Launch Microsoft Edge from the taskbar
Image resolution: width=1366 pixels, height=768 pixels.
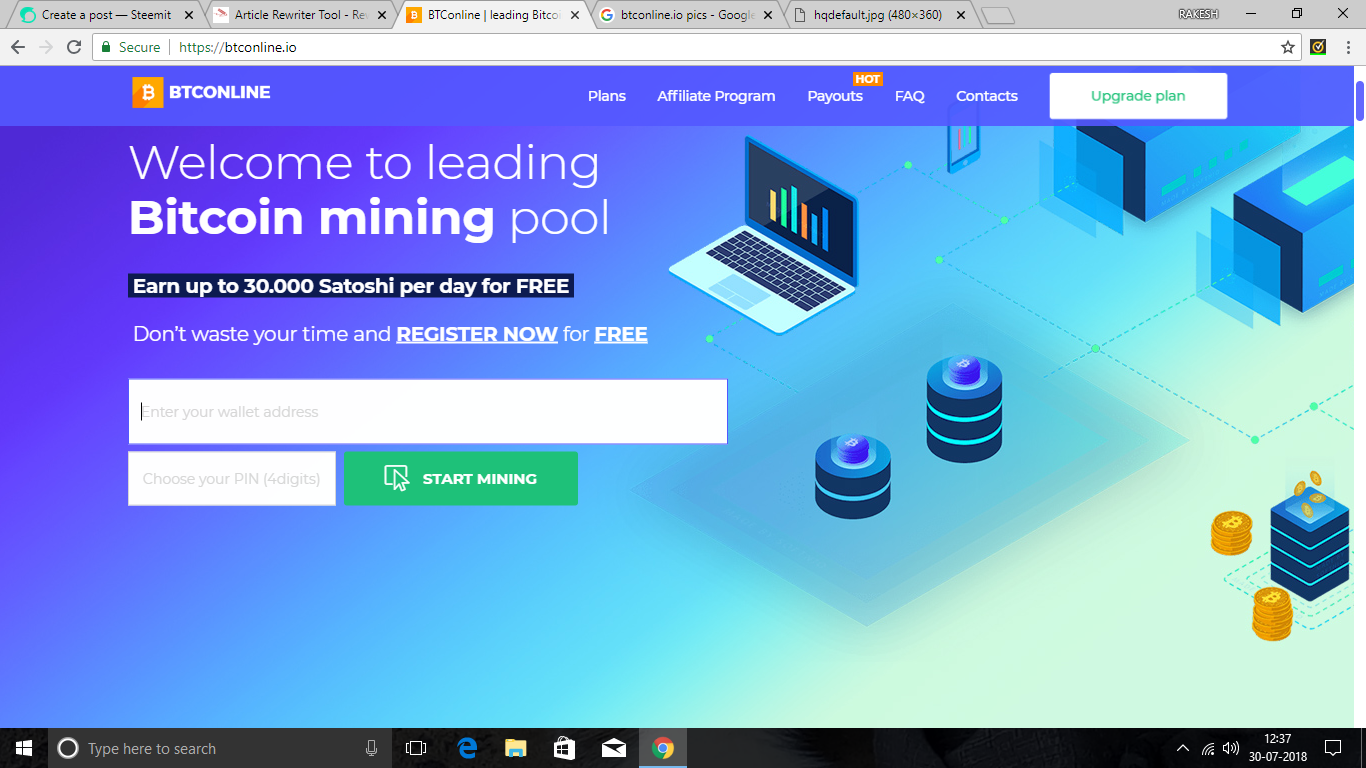pos(467,748)
